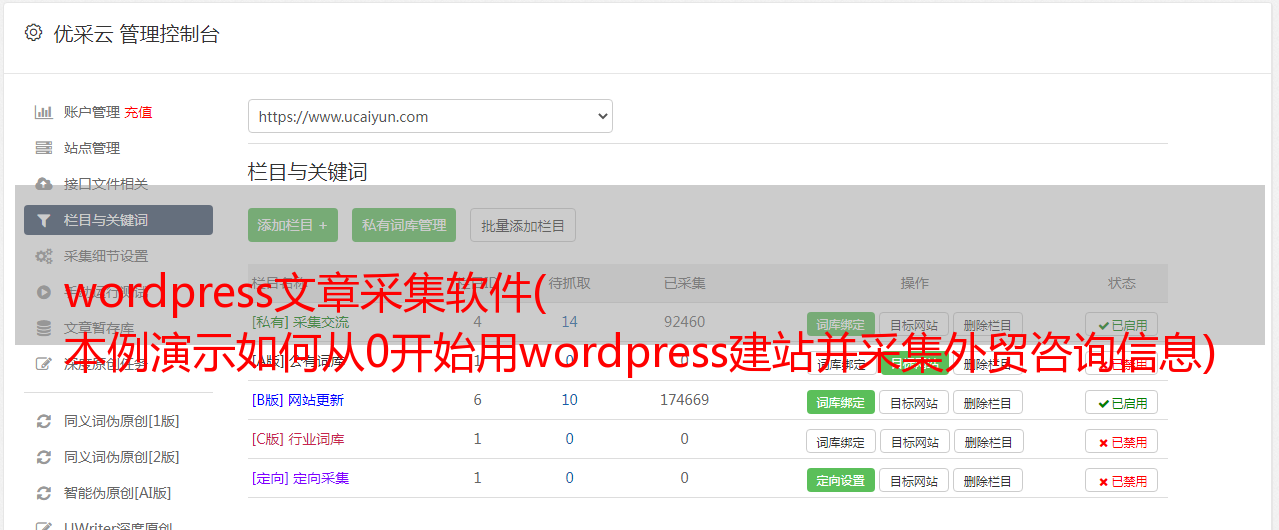Click 词库绑定 in the 网站更新 row

(841, 403)
